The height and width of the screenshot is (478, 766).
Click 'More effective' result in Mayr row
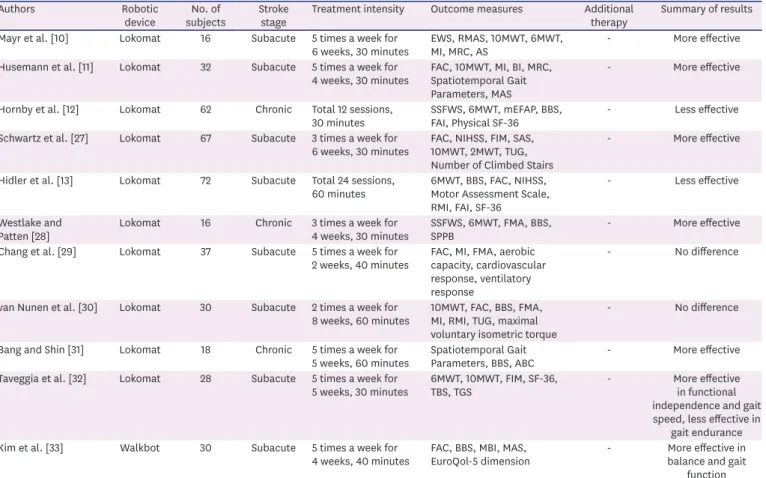pos(706,39)
